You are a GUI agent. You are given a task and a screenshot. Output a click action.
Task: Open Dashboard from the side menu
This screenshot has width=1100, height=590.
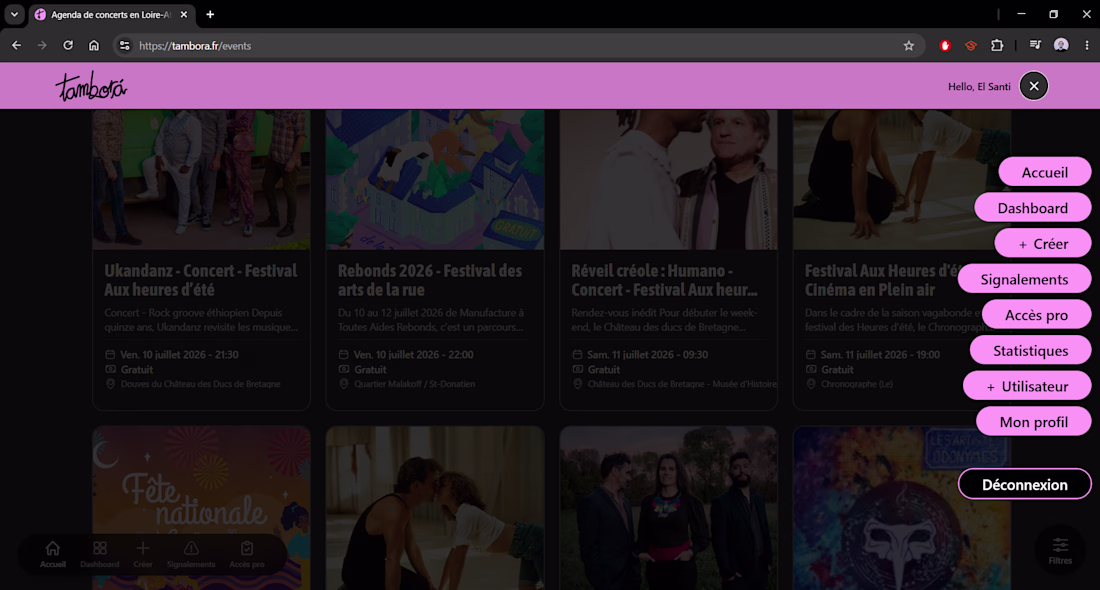point(1033,208)
